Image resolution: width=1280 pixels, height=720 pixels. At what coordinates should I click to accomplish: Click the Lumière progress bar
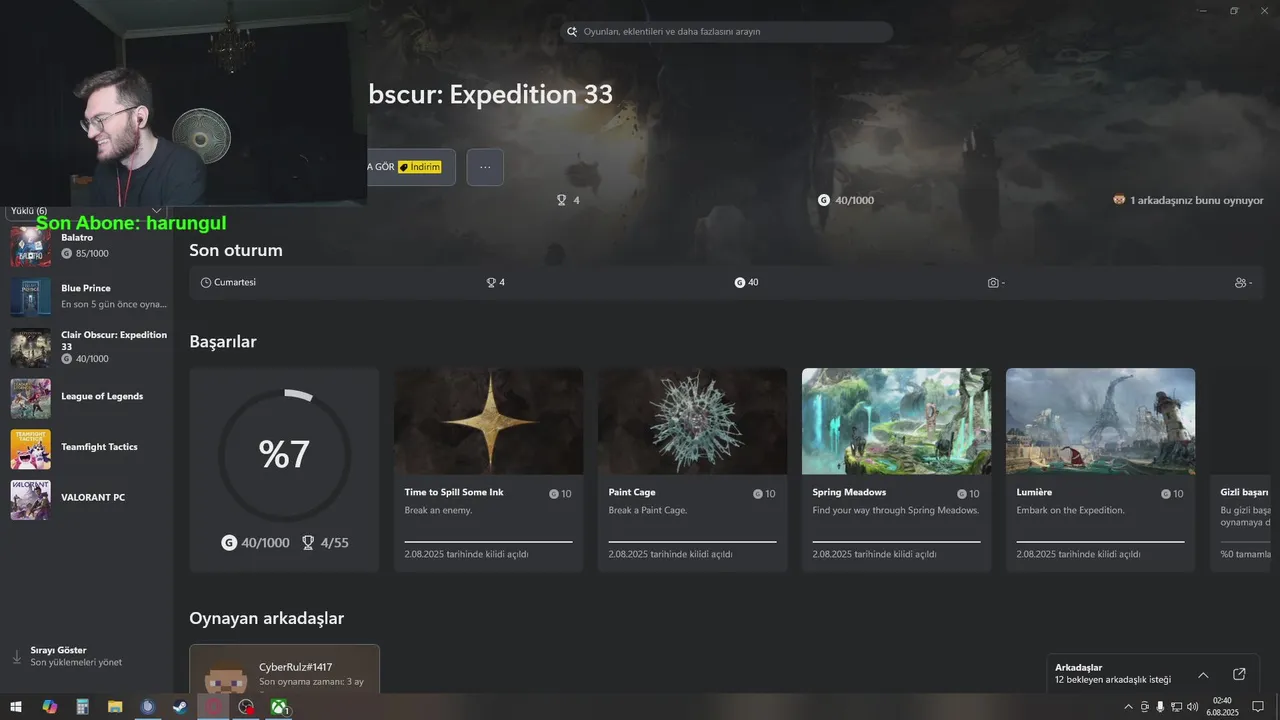[1100, 542]
